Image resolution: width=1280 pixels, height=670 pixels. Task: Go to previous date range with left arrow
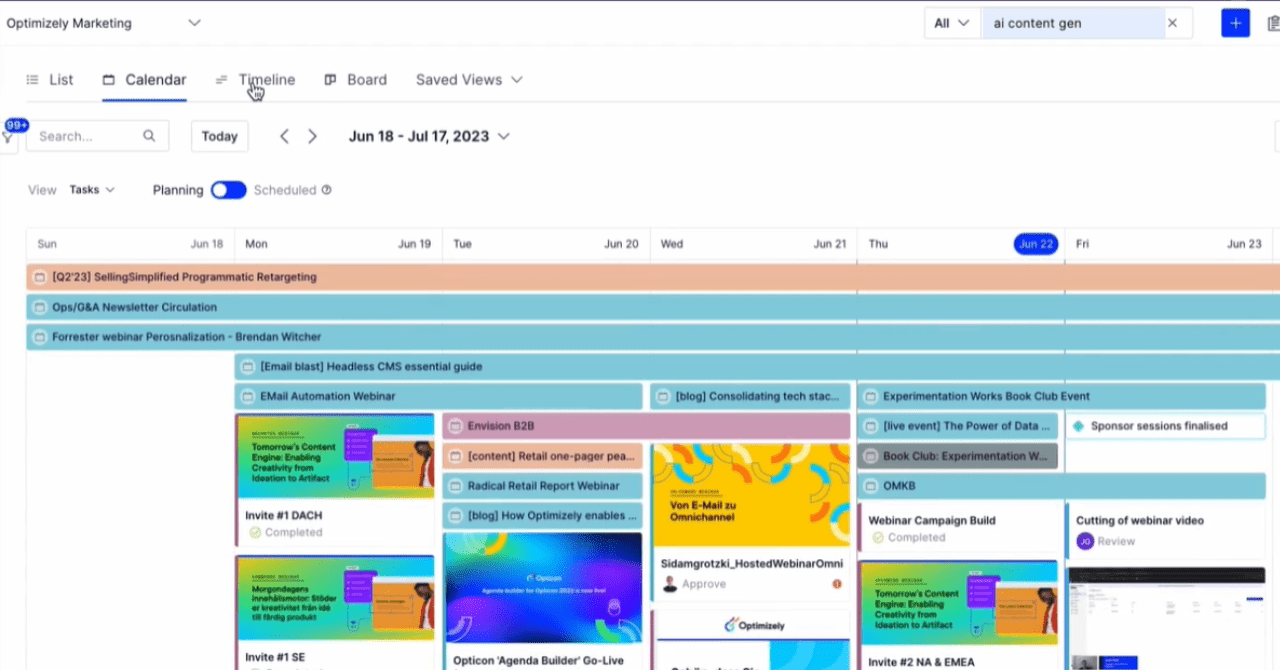285,136
